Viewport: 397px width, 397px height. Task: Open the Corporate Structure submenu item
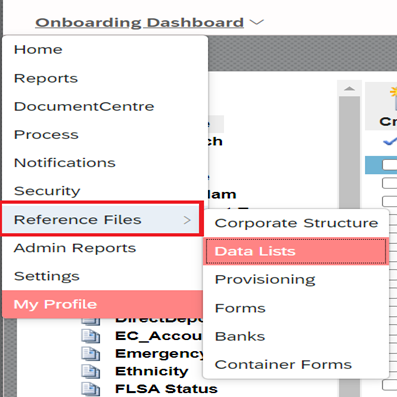(296, 223)
